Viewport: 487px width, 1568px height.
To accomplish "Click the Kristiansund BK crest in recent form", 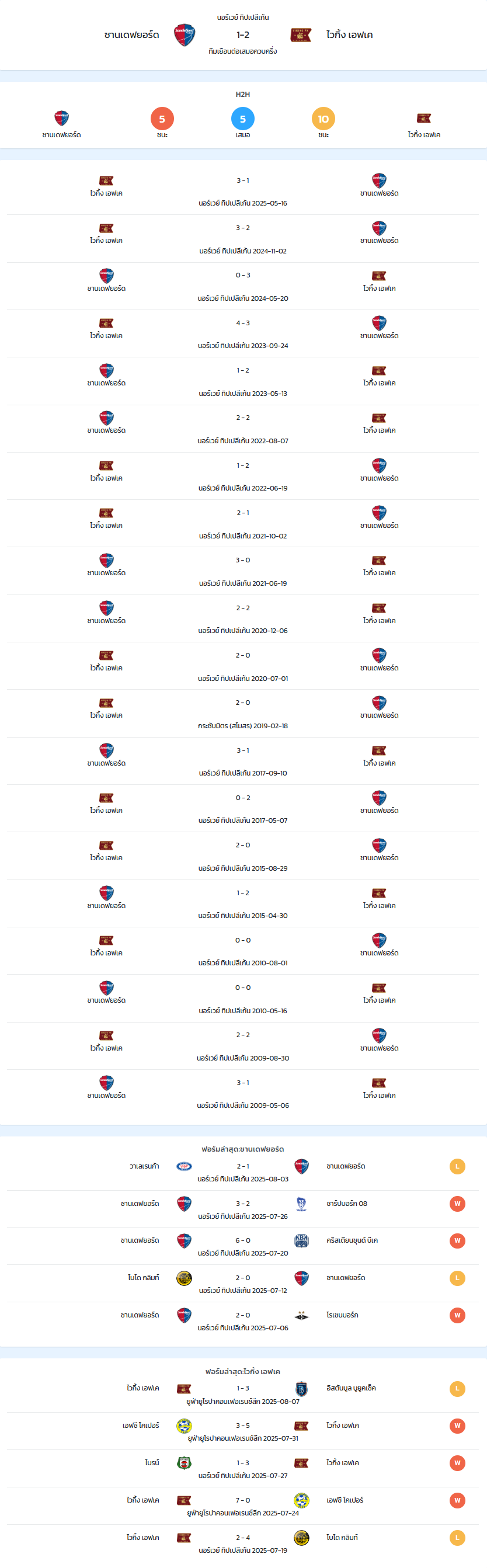I will [301, 1240].
